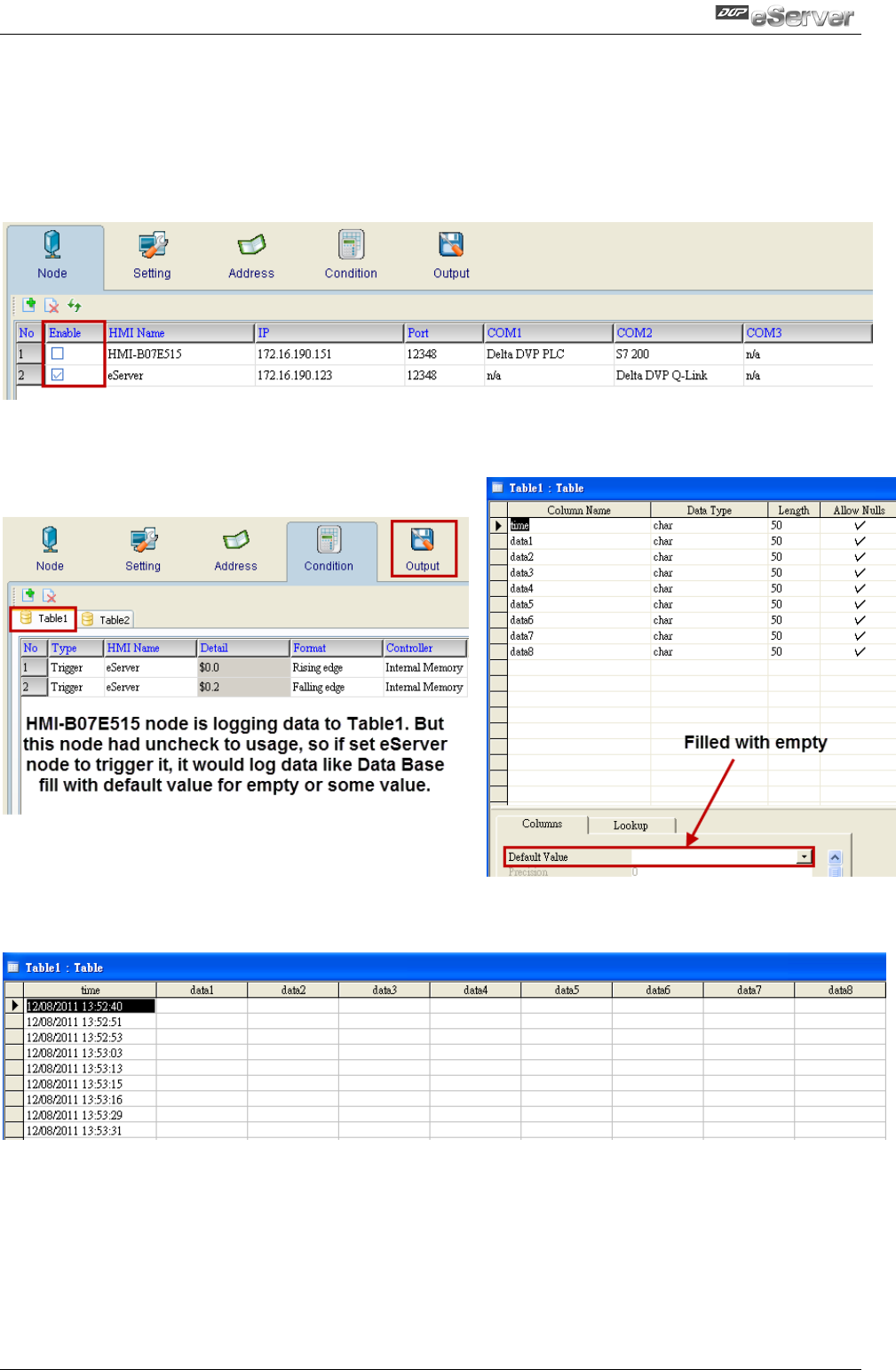The image size is (896, 1370).
Task: Select the $0.0 detail cell
Action: coord(243,667)
